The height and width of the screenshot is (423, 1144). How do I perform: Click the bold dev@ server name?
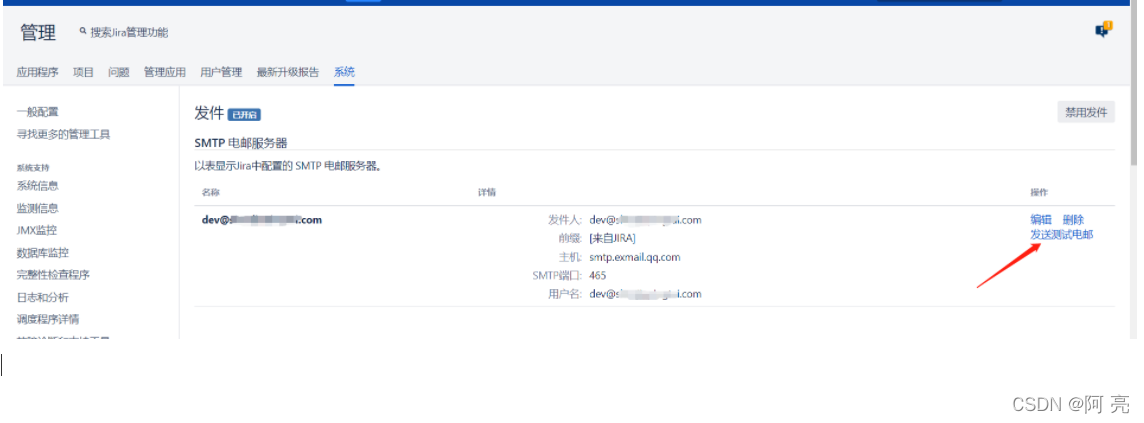[x=262, y=220]
